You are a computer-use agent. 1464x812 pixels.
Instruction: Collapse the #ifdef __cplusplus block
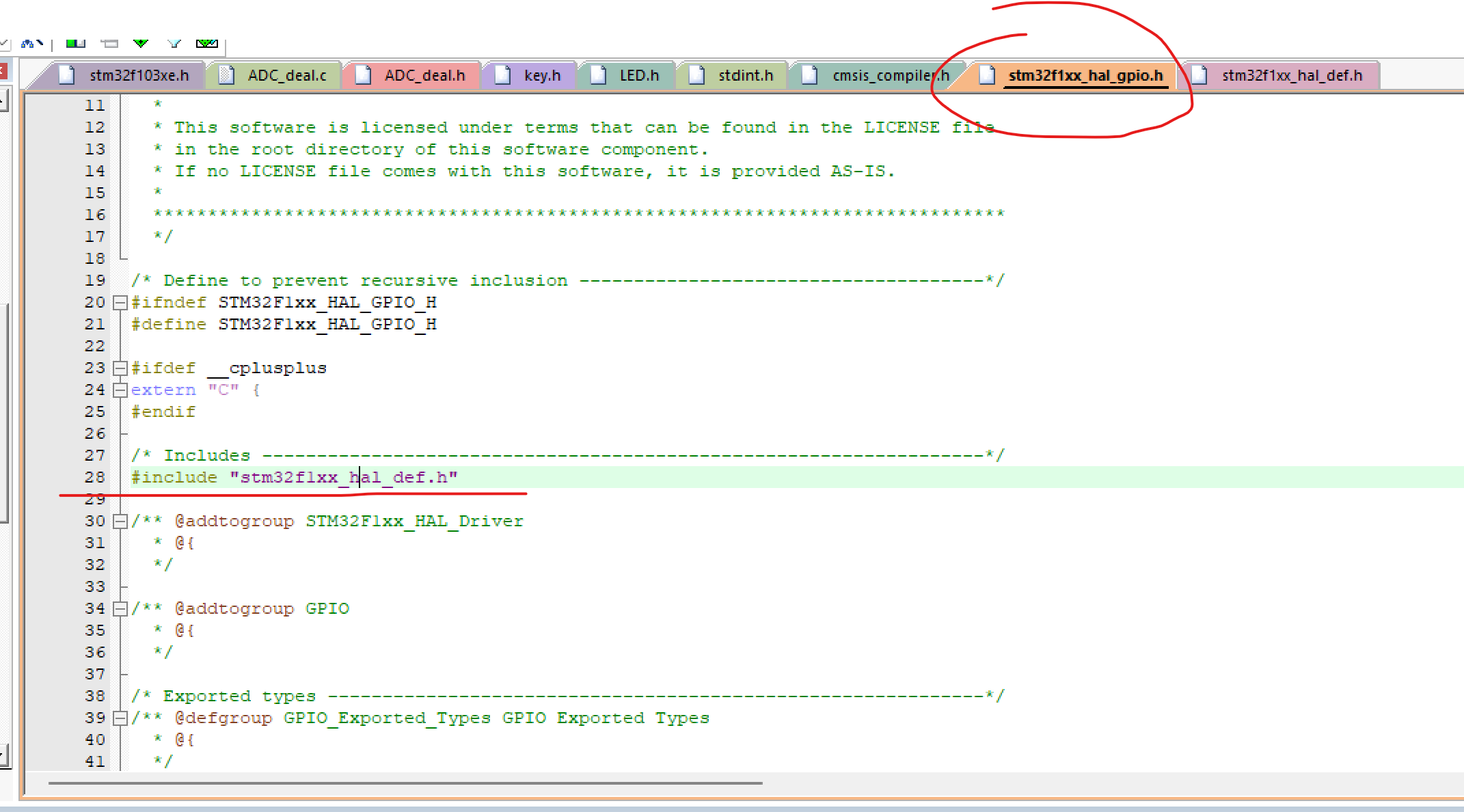[x=120, y=368]
